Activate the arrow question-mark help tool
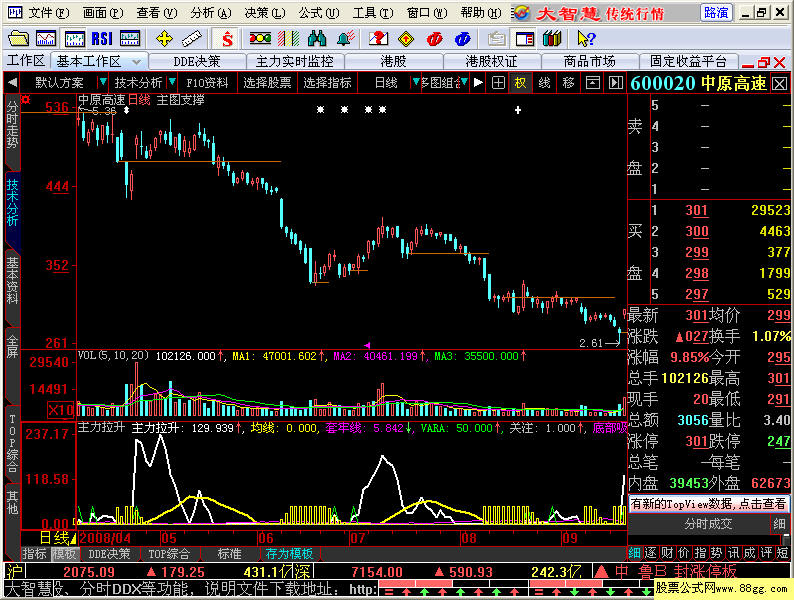Viewport: 794px width, 600px height. [x=586, y=38]
